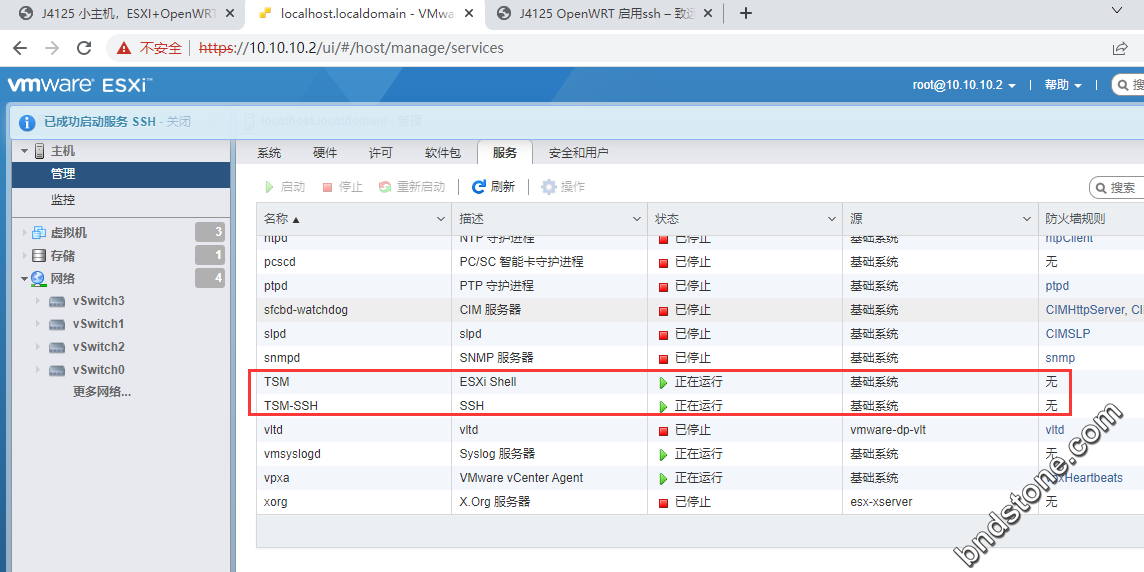Click the browser back arrow

(x=20, y=48)
